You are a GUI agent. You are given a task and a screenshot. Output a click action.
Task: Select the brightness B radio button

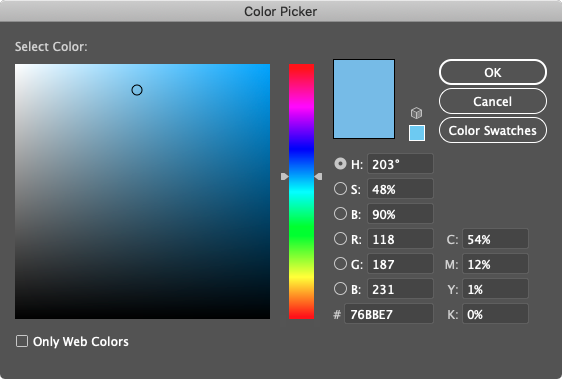tap(340, 214)
